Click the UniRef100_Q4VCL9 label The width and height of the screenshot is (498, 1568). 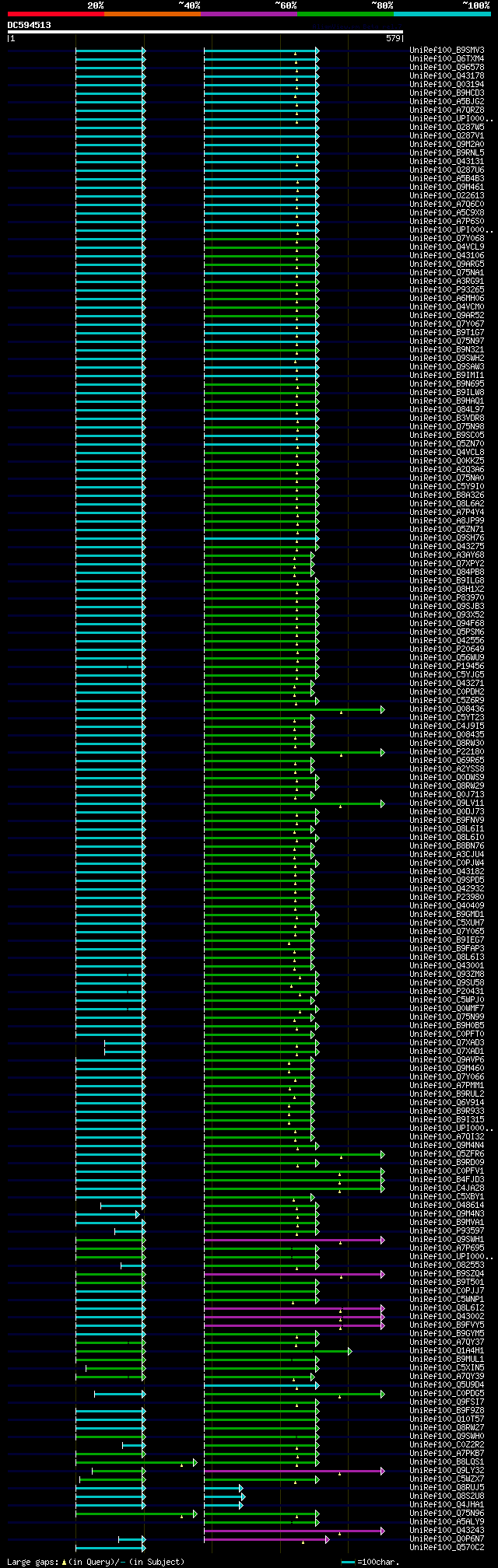click(447, 247)
